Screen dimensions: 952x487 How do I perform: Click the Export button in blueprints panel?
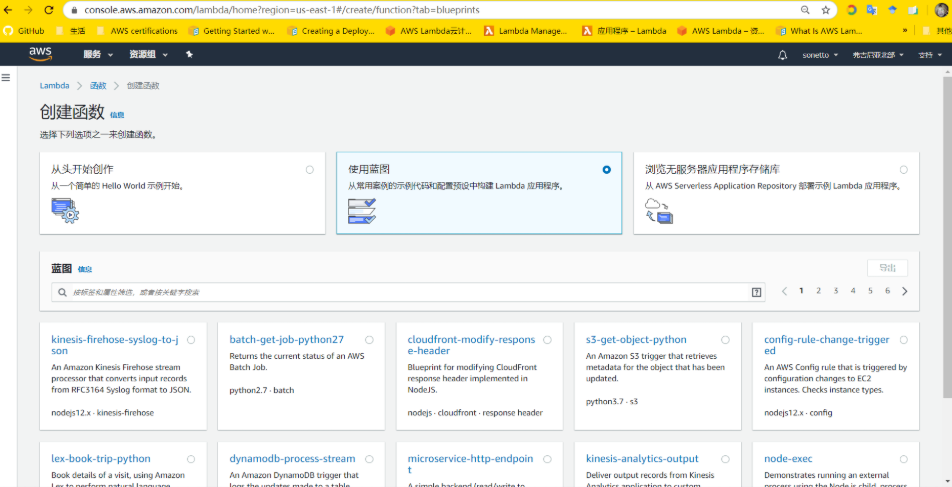click(888, 268)
